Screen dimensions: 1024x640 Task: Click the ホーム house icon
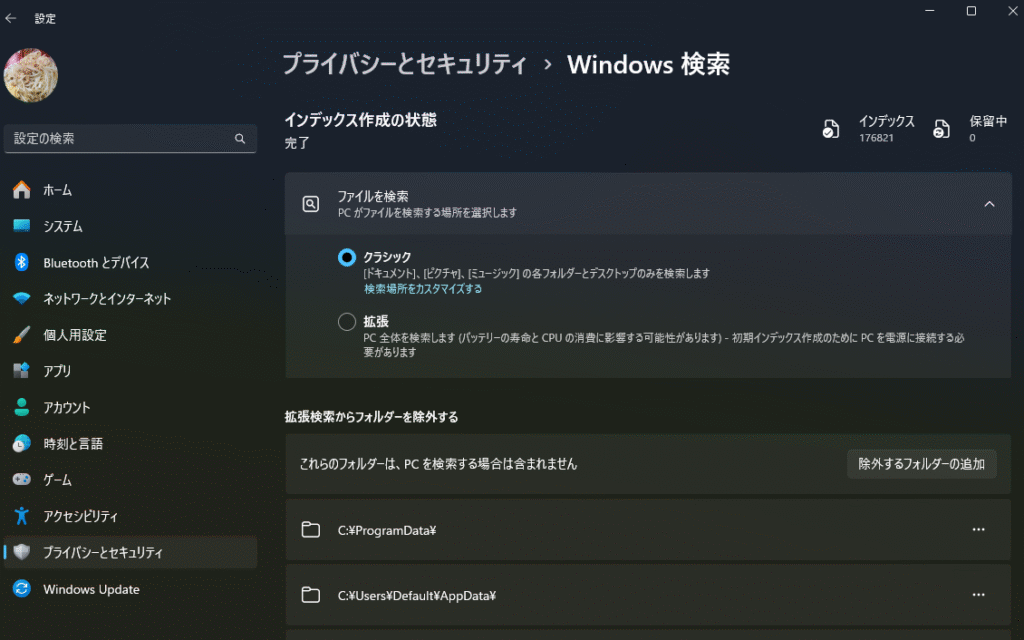(x=22, y=190)
